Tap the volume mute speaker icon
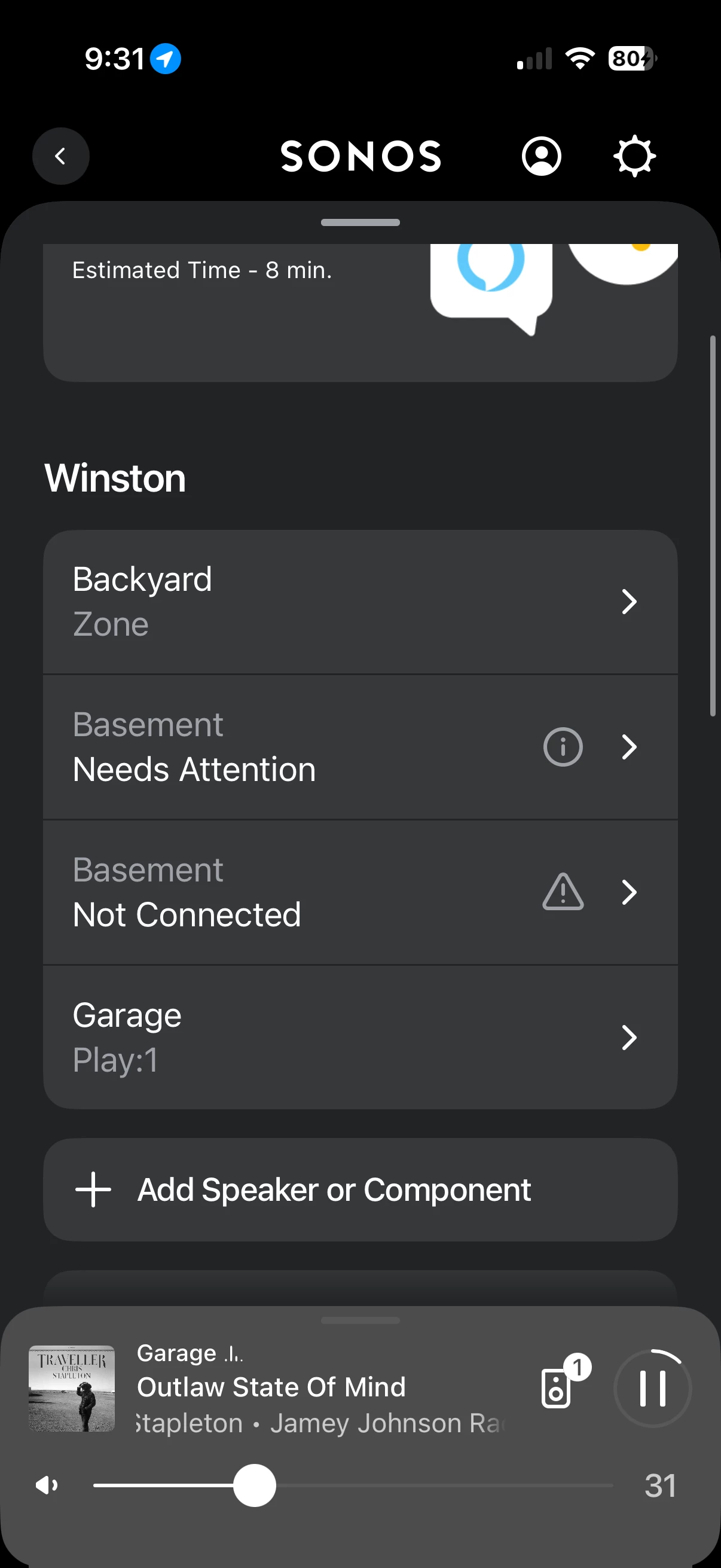 tap(47, 1485)
